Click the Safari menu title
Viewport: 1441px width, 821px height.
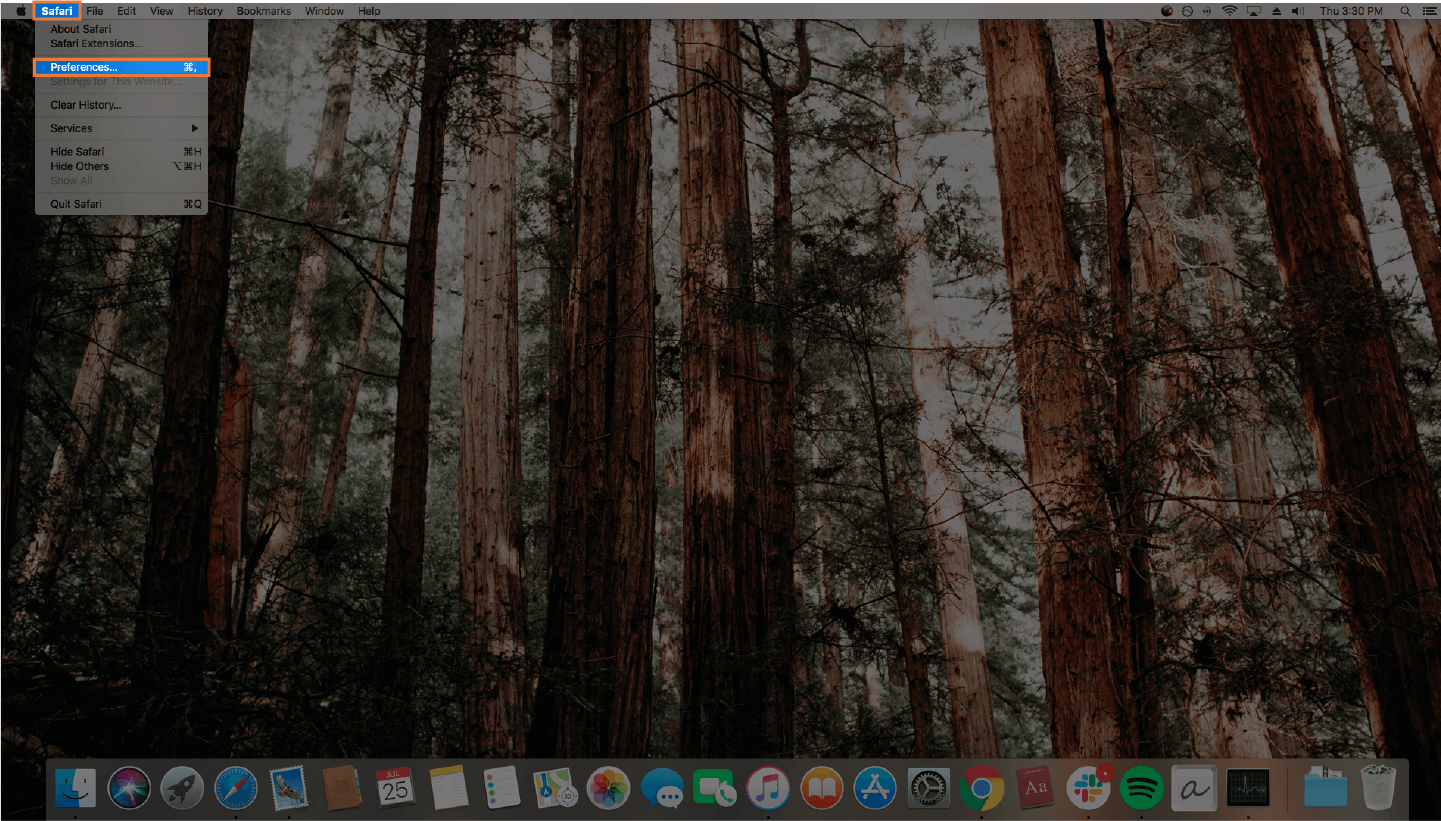pyautogui.click(x=57, y=11)
